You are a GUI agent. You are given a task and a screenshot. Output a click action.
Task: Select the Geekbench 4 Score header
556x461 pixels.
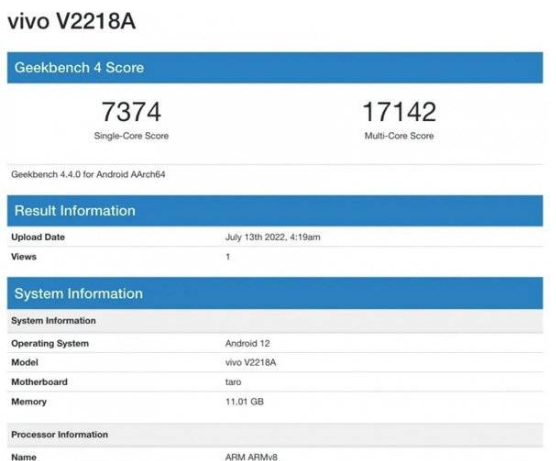point(275,68)
